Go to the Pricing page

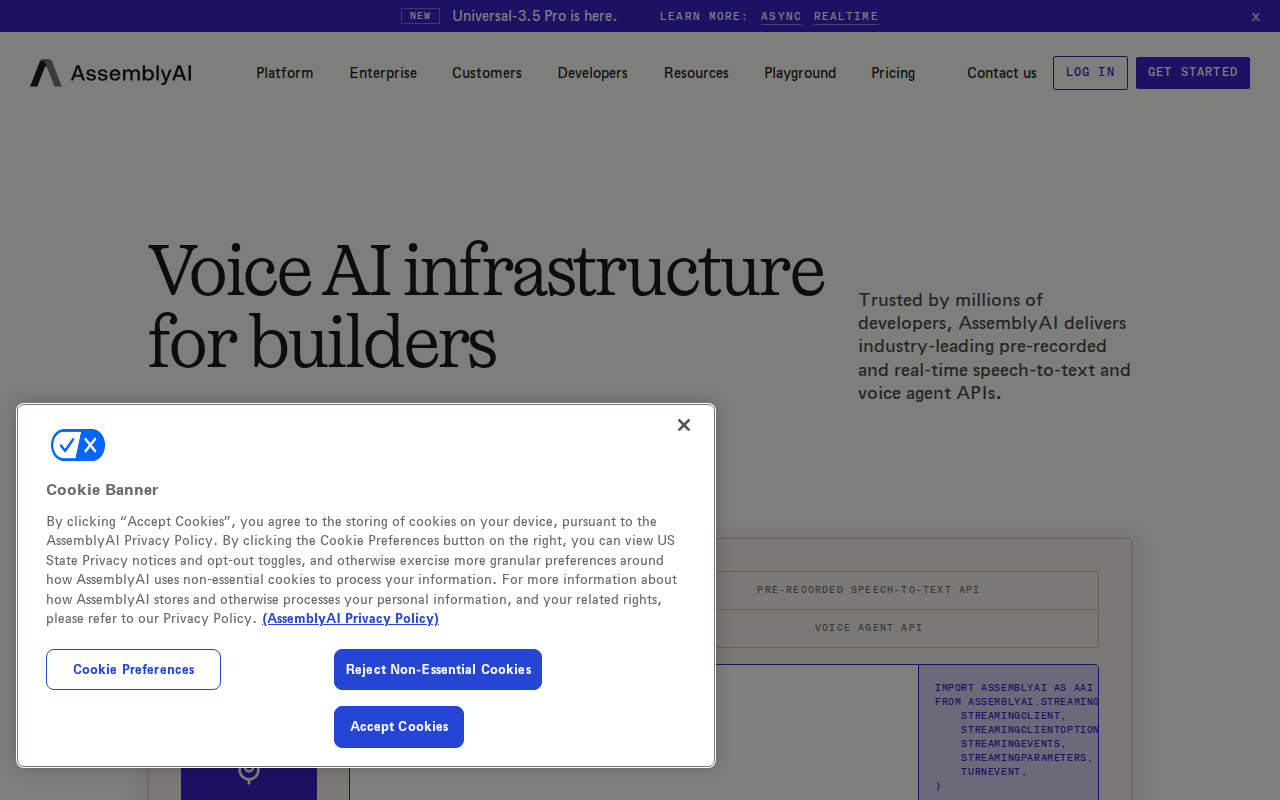tap(893, 73)
